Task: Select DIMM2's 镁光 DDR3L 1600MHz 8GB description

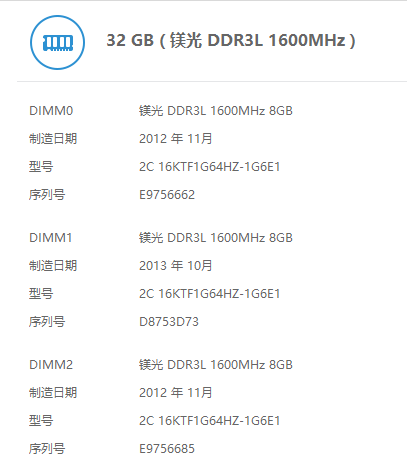Action: click(216, 365)
